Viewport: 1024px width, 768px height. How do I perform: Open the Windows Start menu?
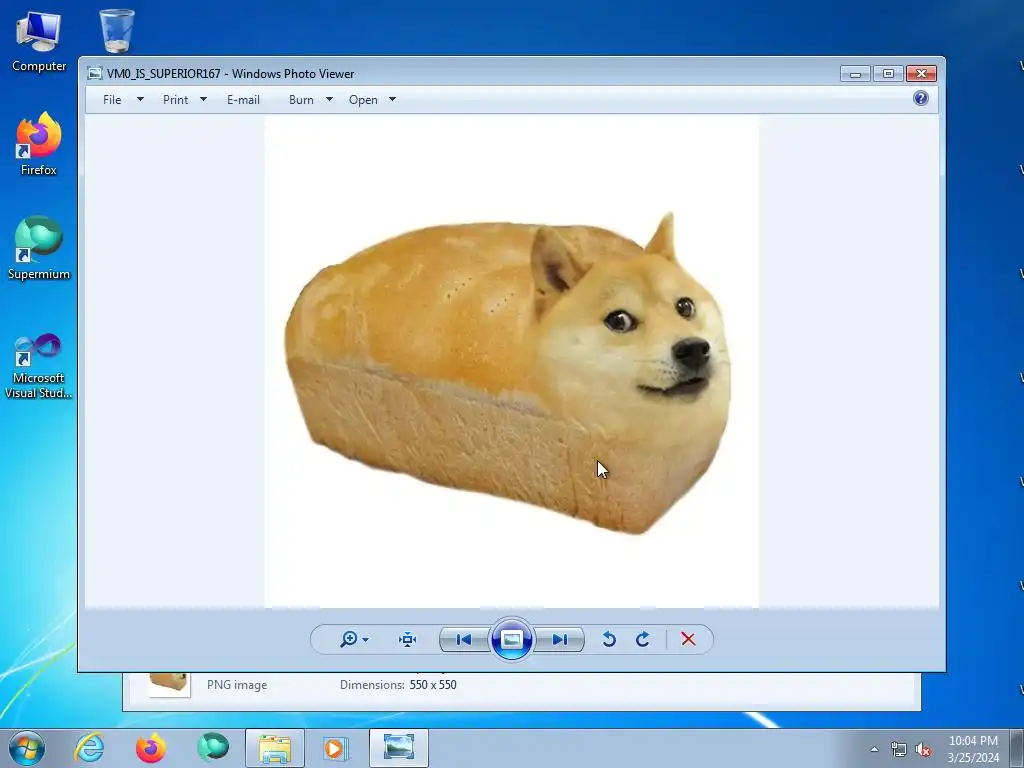tap(27, 748)
